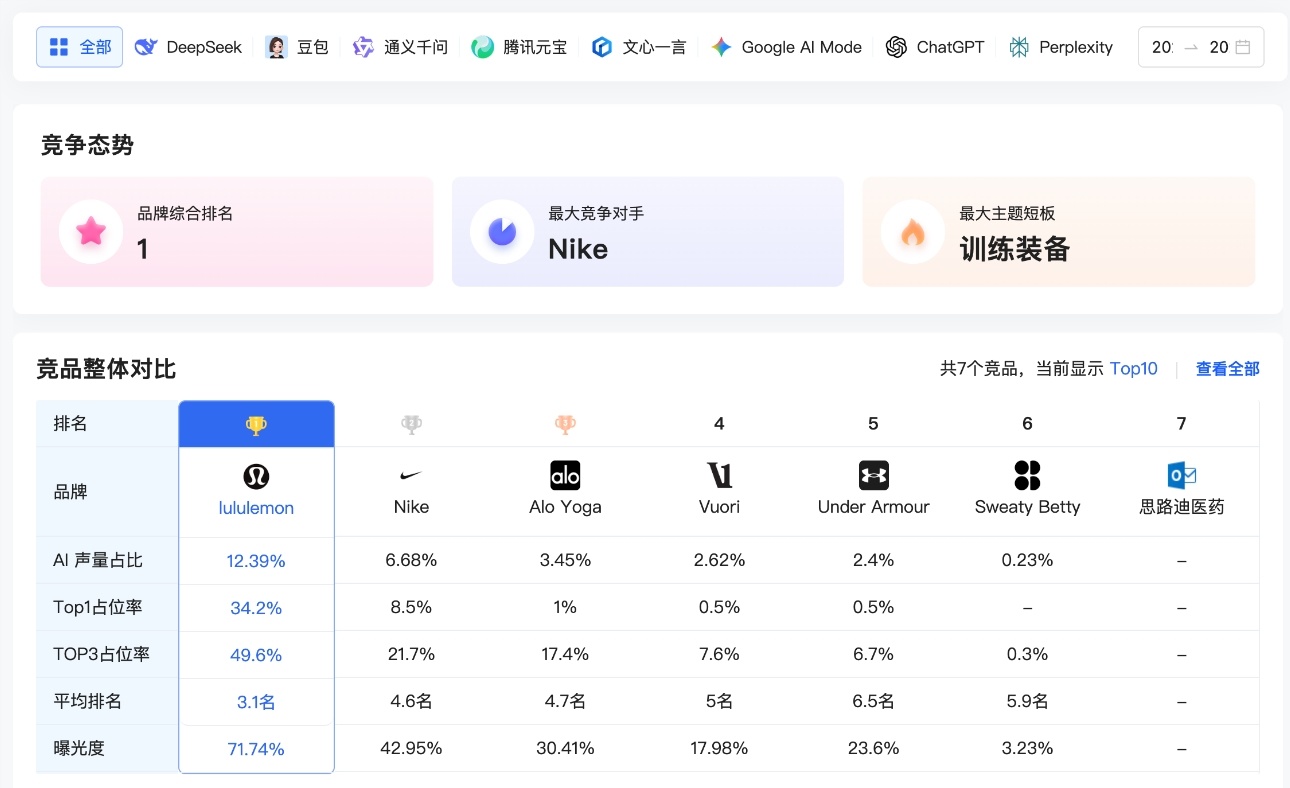This screenshot has width=1290, height=788.
Task: Switch to the 腾讯元宝 tab
Action: click(519, 47)
